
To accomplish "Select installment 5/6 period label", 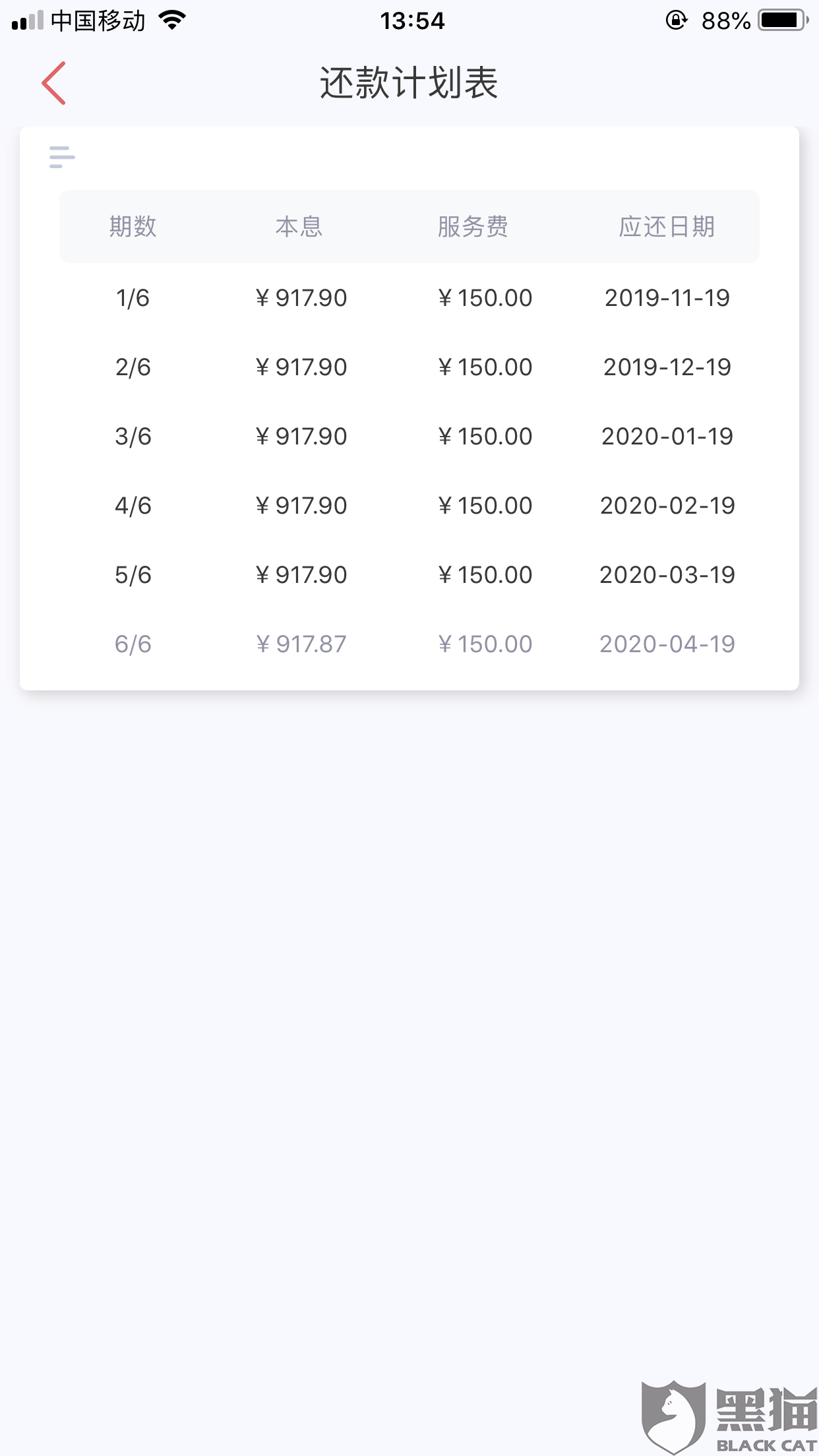I will 133,575.
